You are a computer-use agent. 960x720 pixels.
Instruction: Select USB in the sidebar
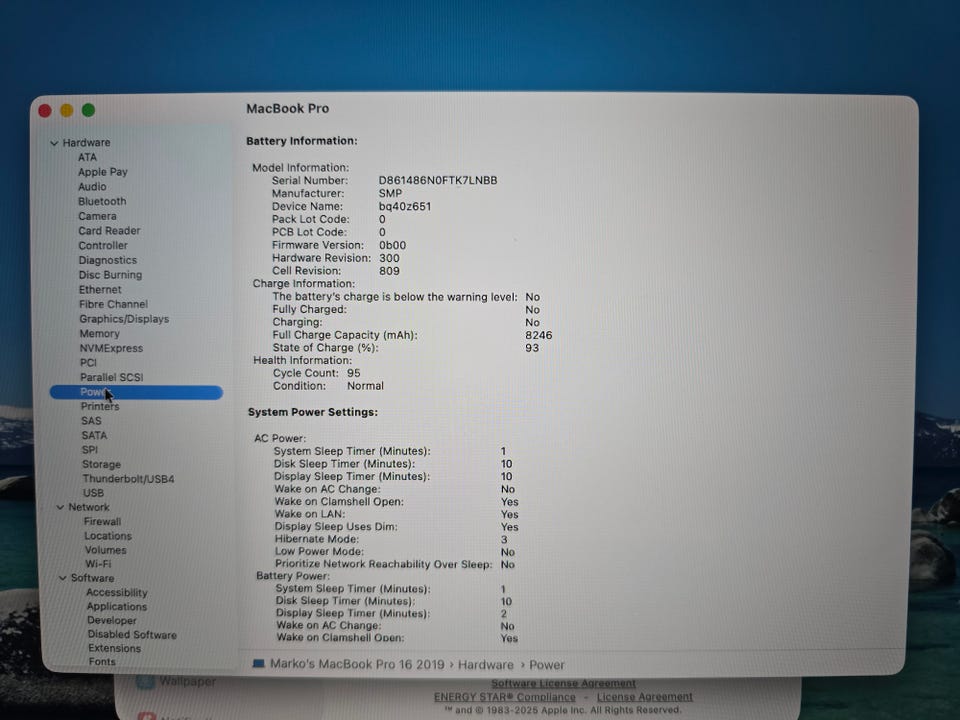pyautogui.click(x=93, y=493)
